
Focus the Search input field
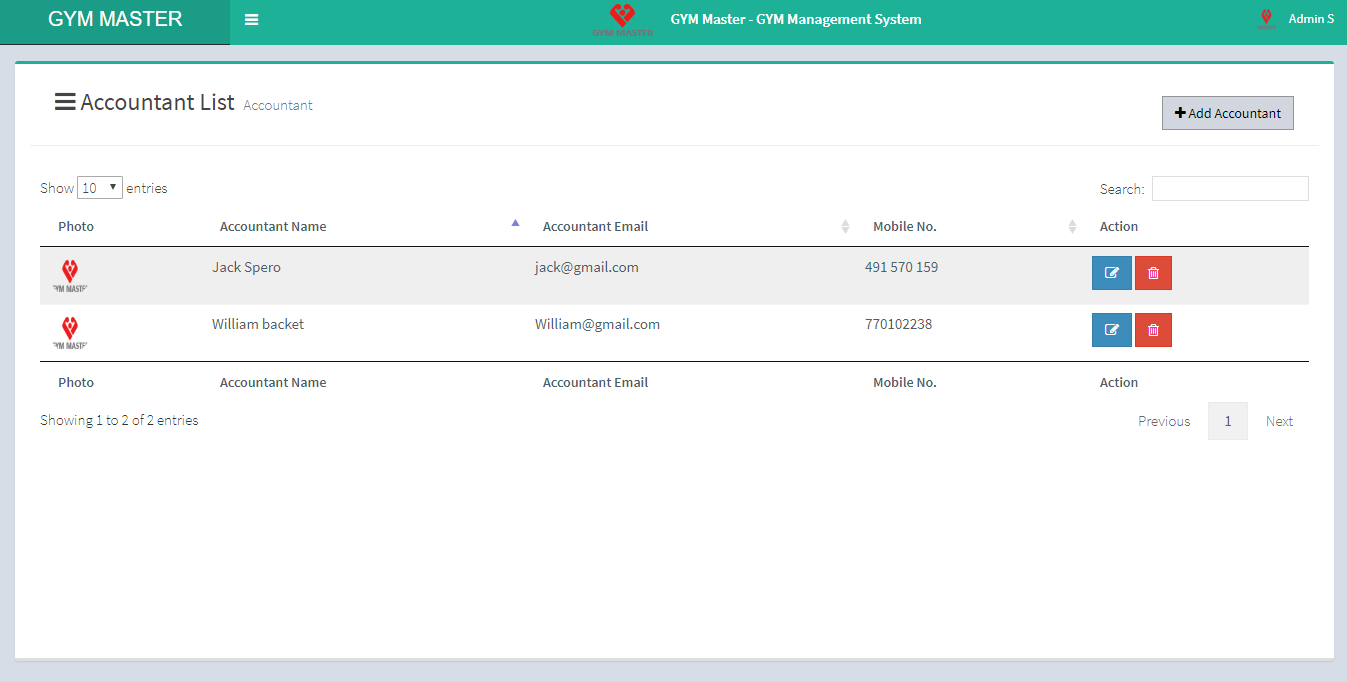[1229, 188]
